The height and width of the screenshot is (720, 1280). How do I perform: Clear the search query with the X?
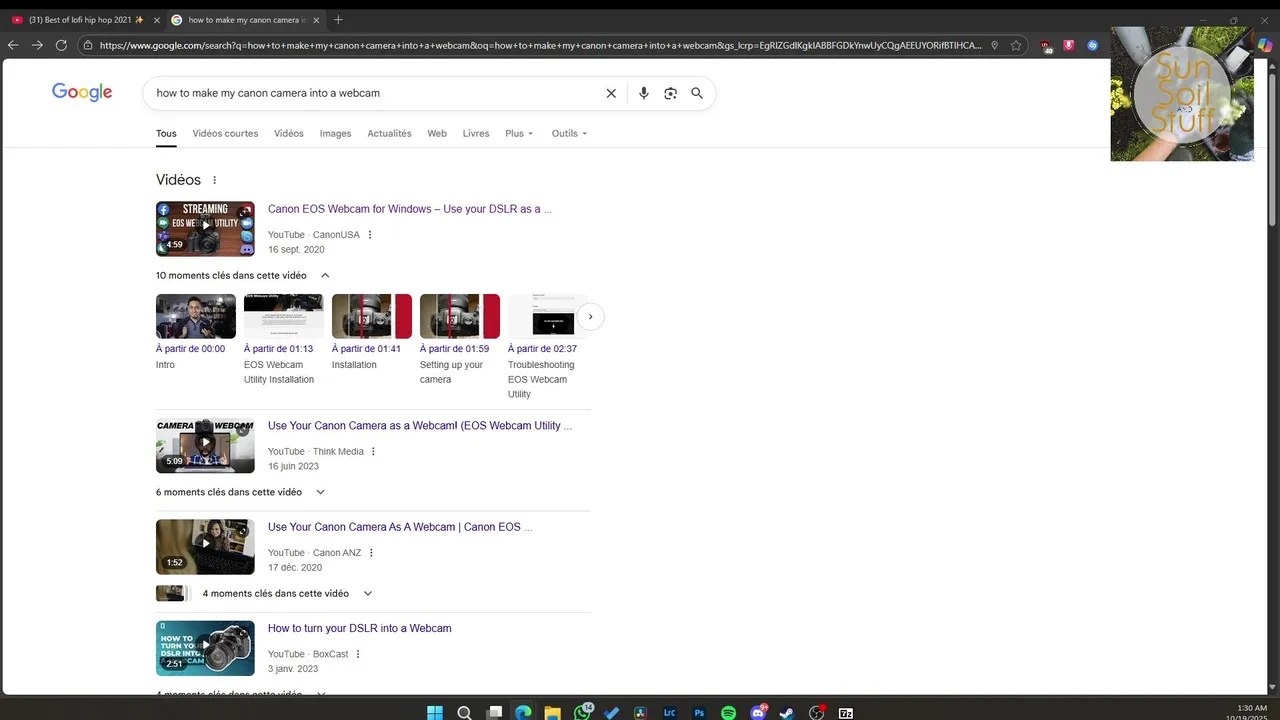[x=611, y=93]
